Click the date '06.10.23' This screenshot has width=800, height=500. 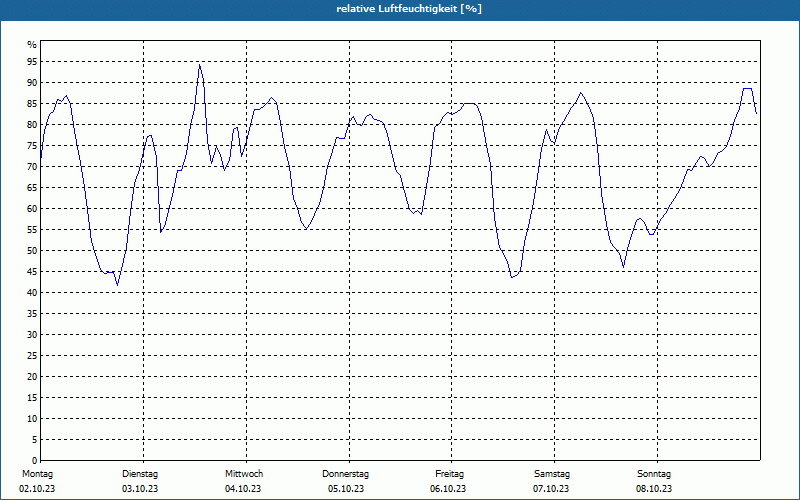coord(448,489)
